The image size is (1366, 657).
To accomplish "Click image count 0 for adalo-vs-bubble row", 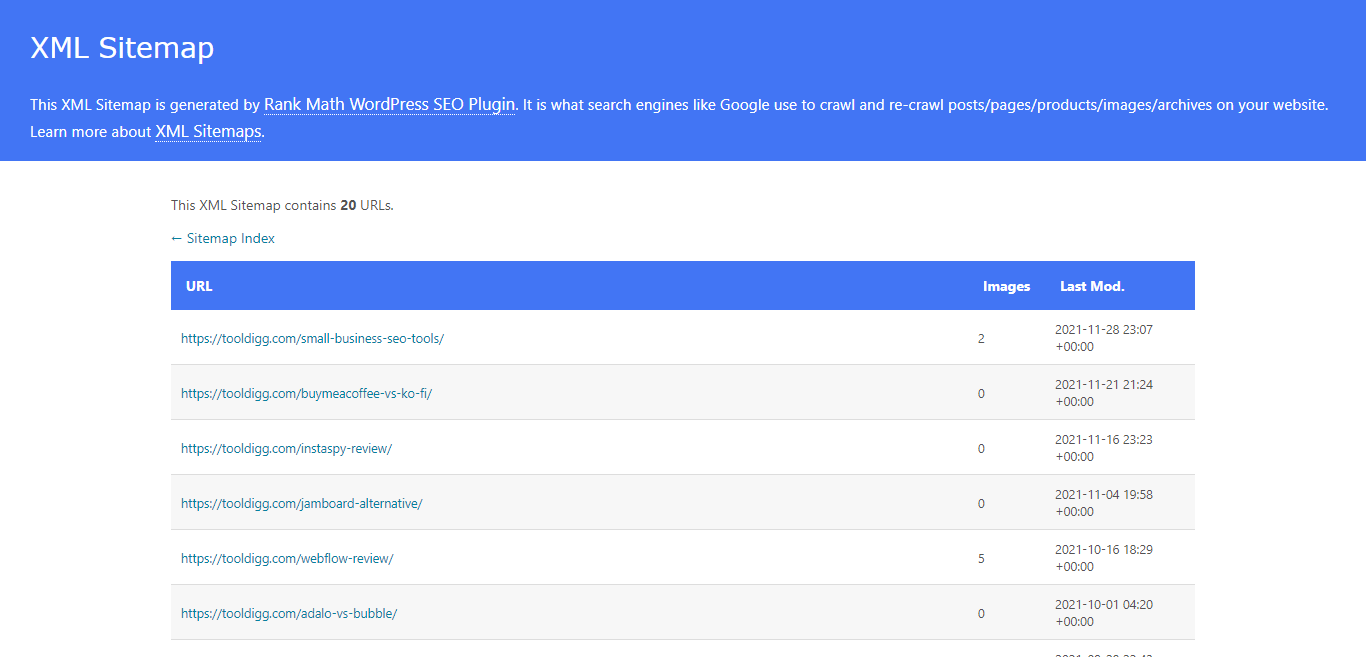I will tap(981, 614).
